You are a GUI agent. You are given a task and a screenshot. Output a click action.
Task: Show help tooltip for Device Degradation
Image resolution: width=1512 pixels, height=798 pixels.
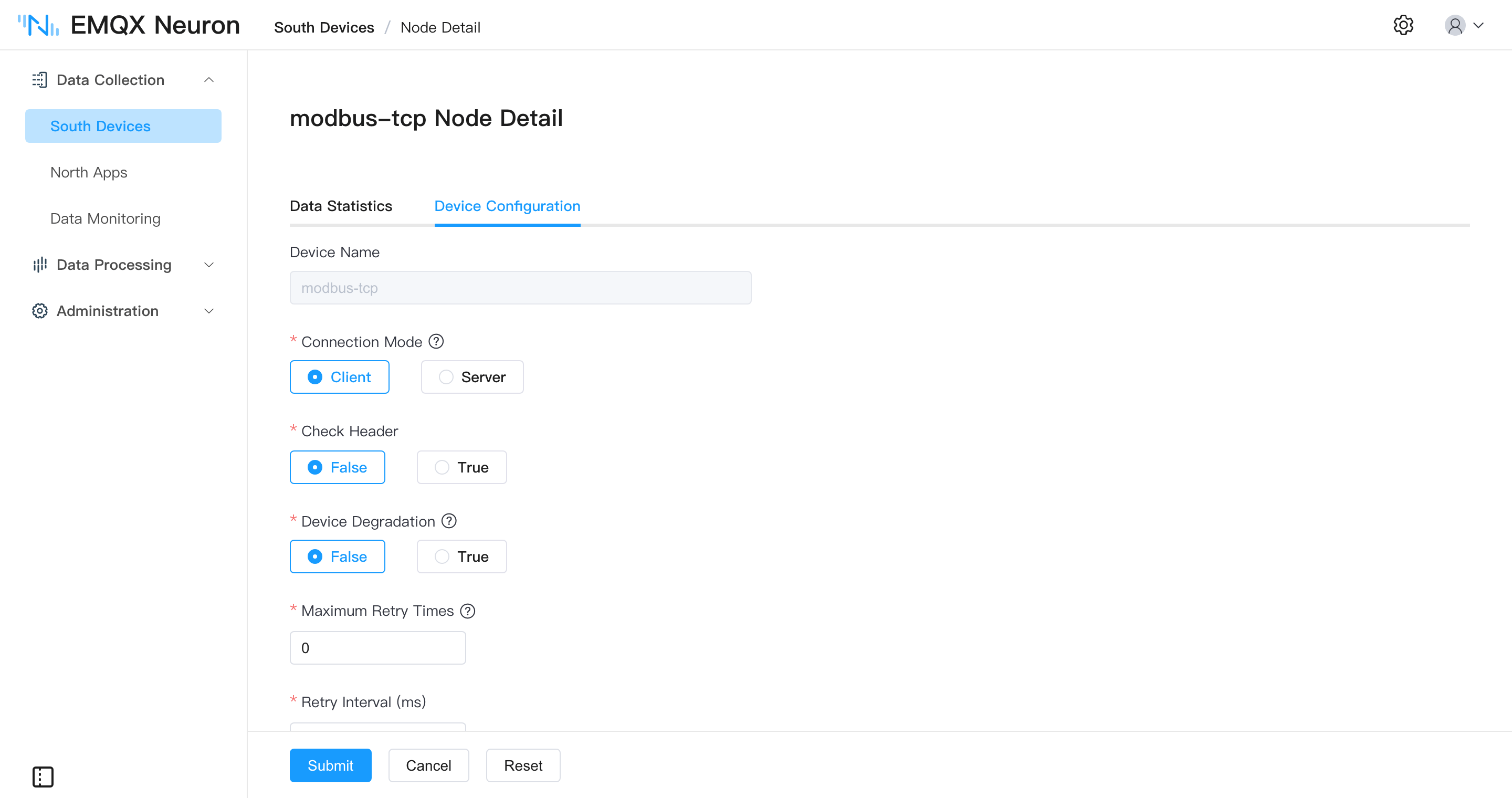click(449, 521)
